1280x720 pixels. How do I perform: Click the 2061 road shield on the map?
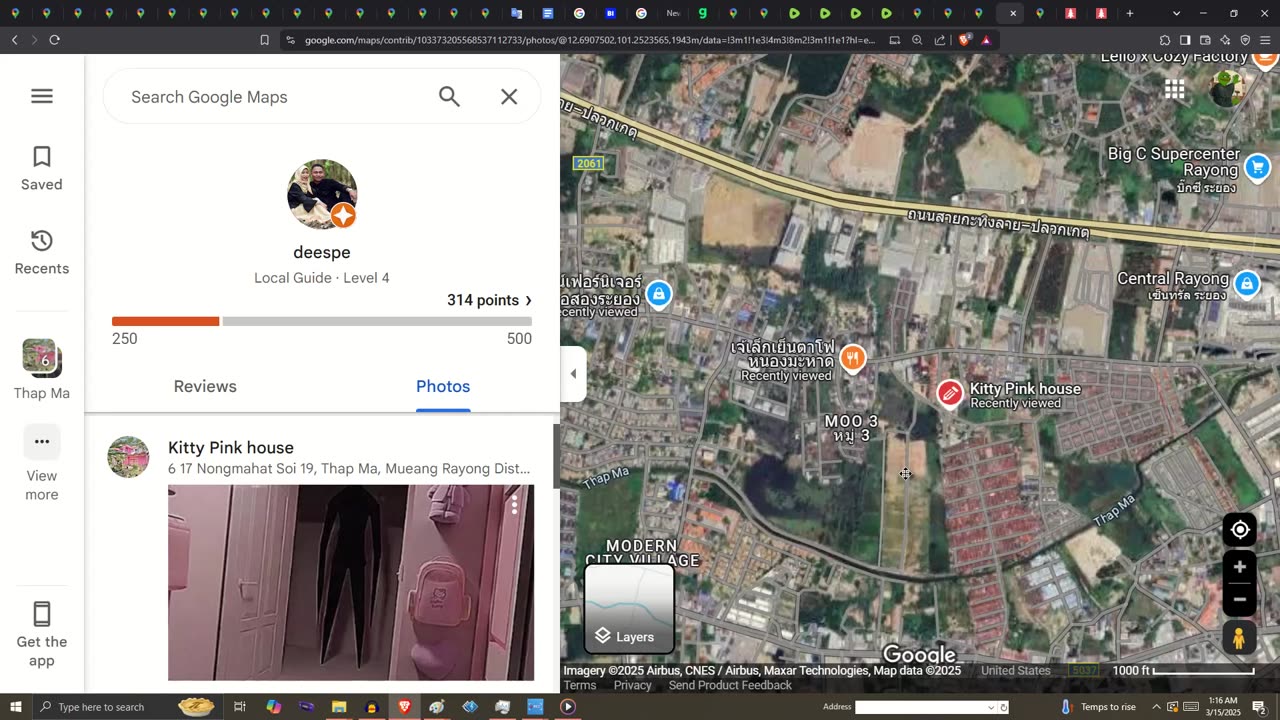click(x=589, y=163)
